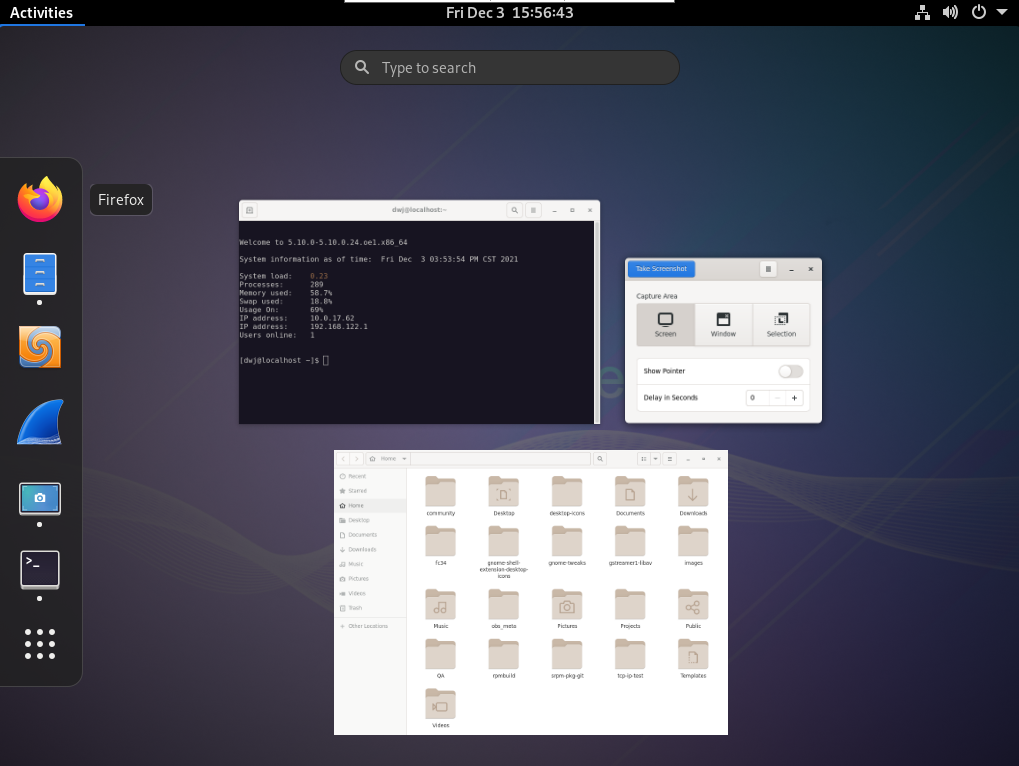Open the Files app in the dock
The width and height of the screenshot is (1019, 766).
(40, 273)
